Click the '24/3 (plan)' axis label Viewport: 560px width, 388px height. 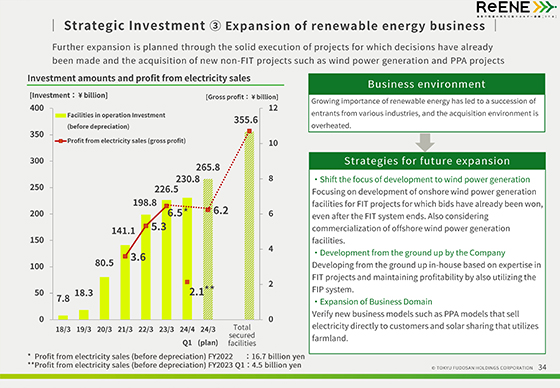click(208, 336)
